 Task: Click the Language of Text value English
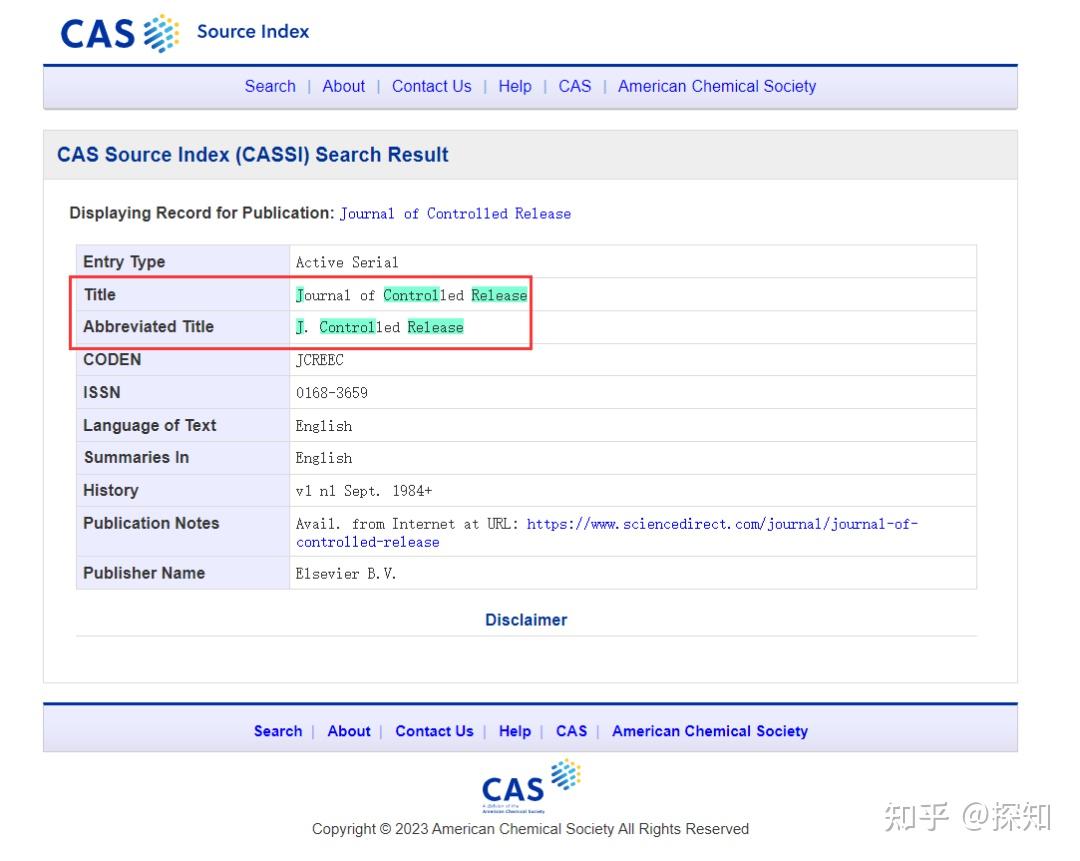pos(324,426)
